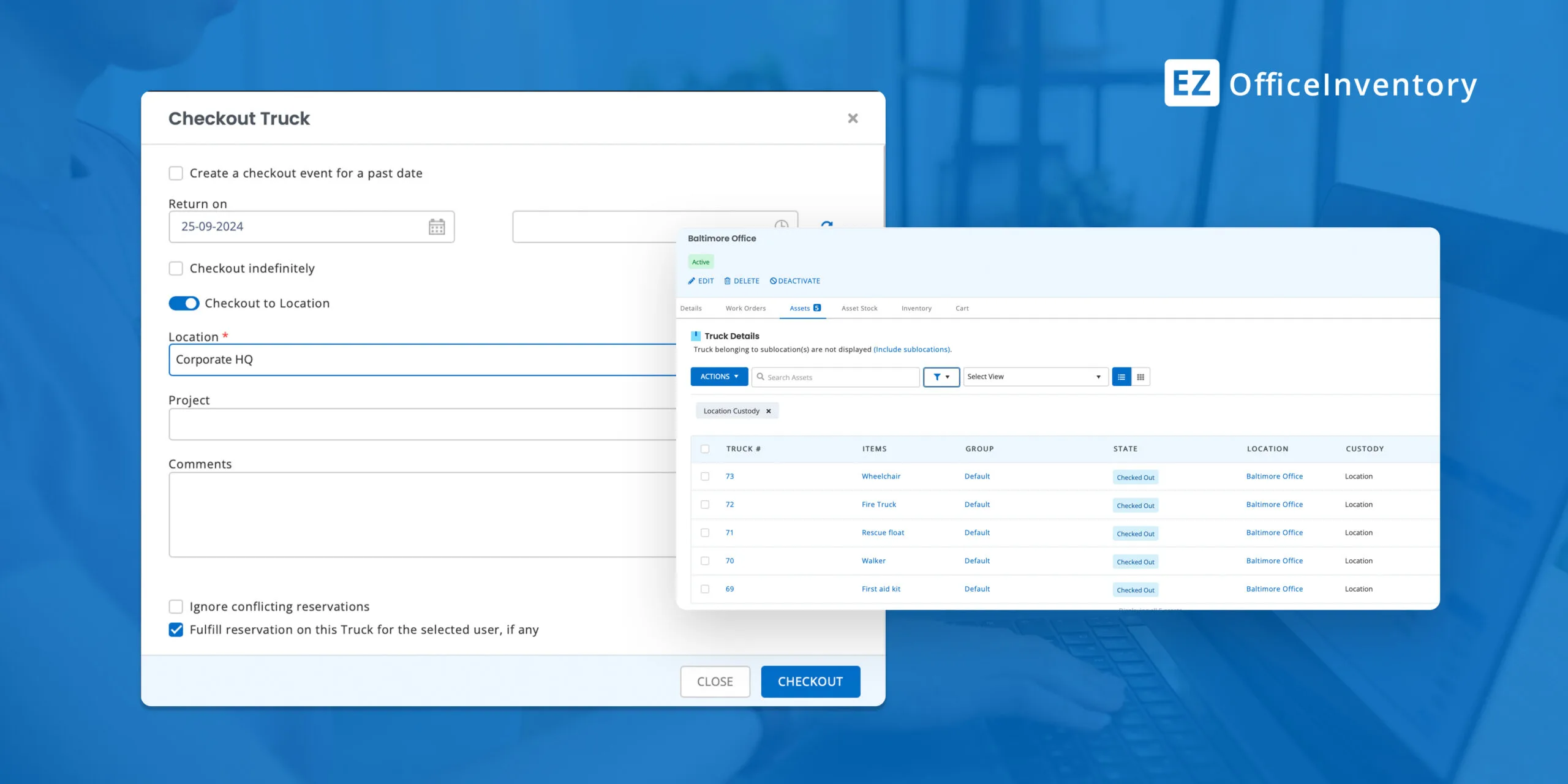
Task: Expand the Actions dropdown button
Action: tap(719, 377)
